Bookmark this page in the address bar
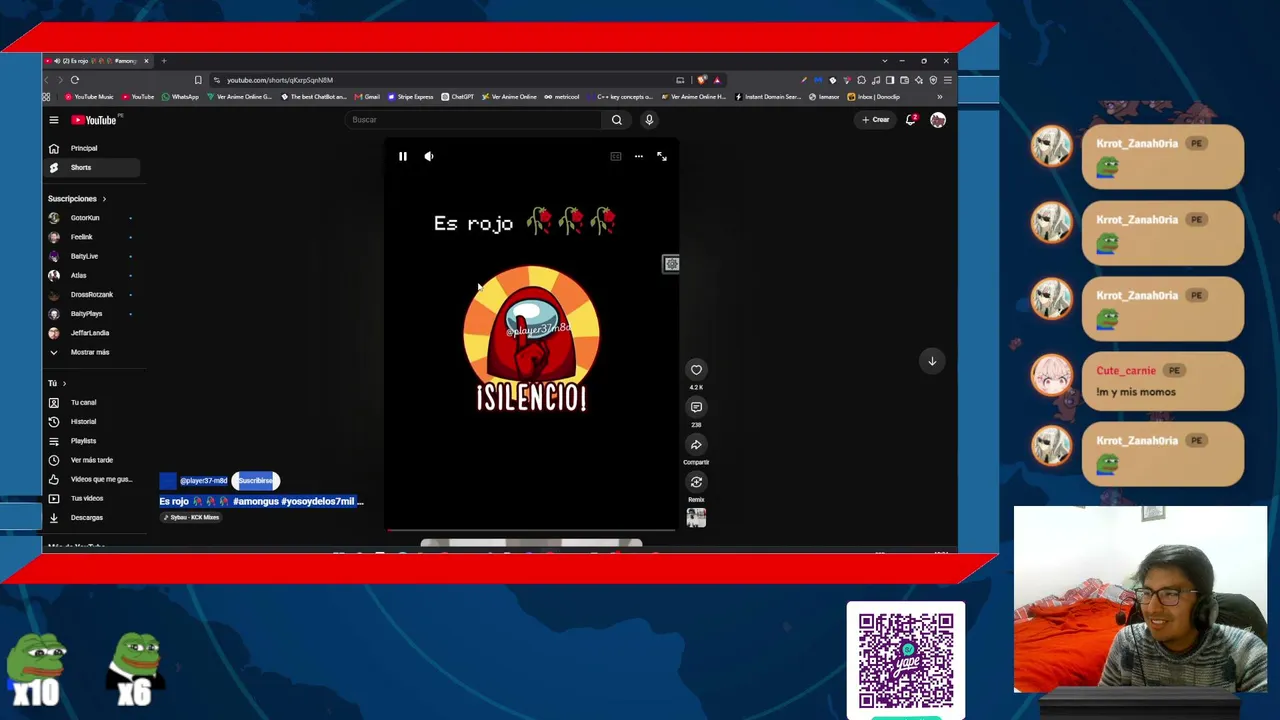Image resolution: width=1280 pixels, height=720 pixels. (198, 80)
